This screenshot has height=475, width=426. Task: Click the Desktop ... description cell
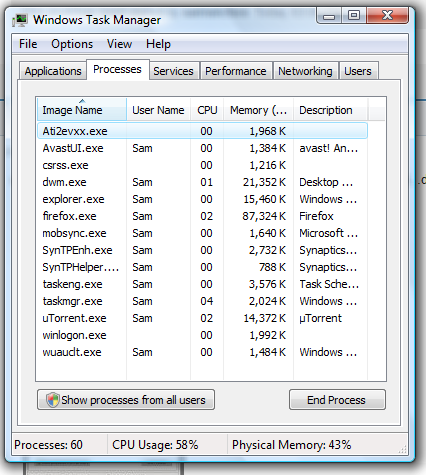pyautogui.click(x=326, y=182)
